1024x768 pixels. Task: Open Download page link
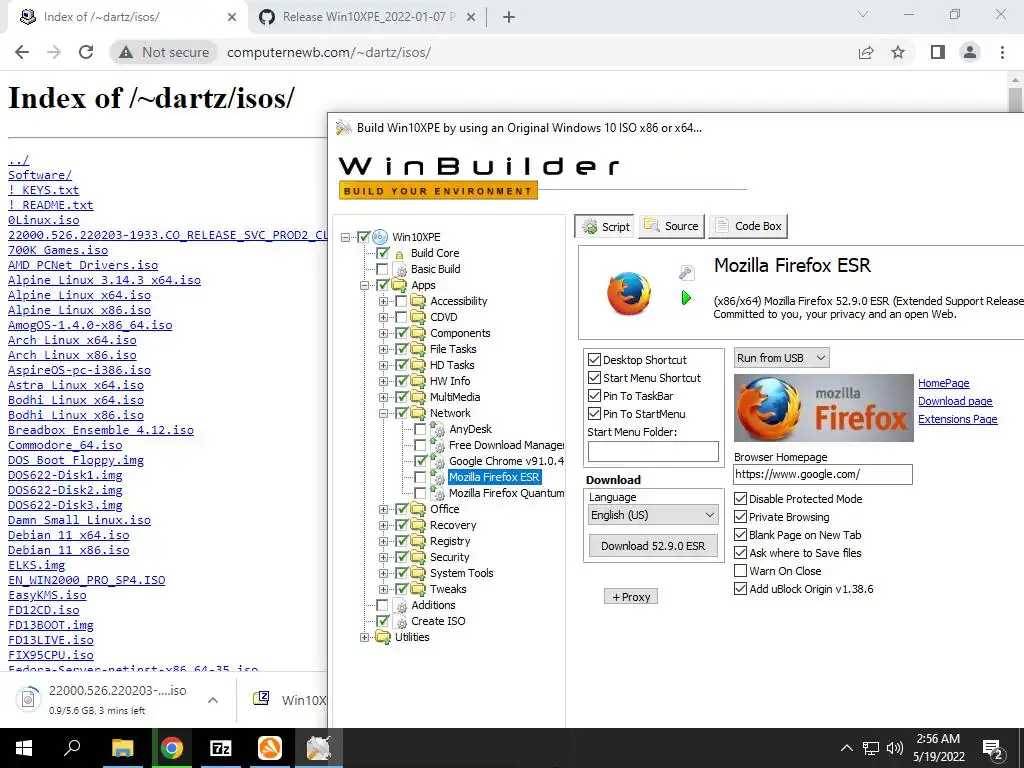coord(955,401)
